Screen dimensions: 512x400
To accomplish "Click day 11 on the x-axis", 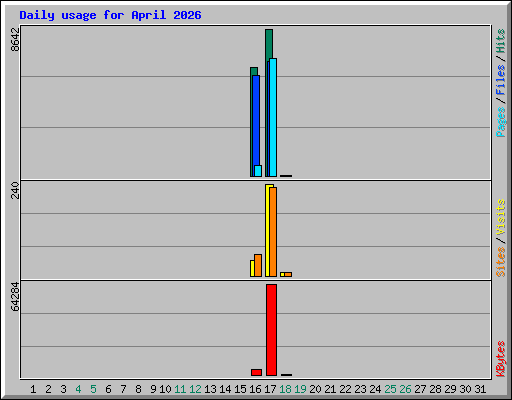I will click(x=180, y=389).
